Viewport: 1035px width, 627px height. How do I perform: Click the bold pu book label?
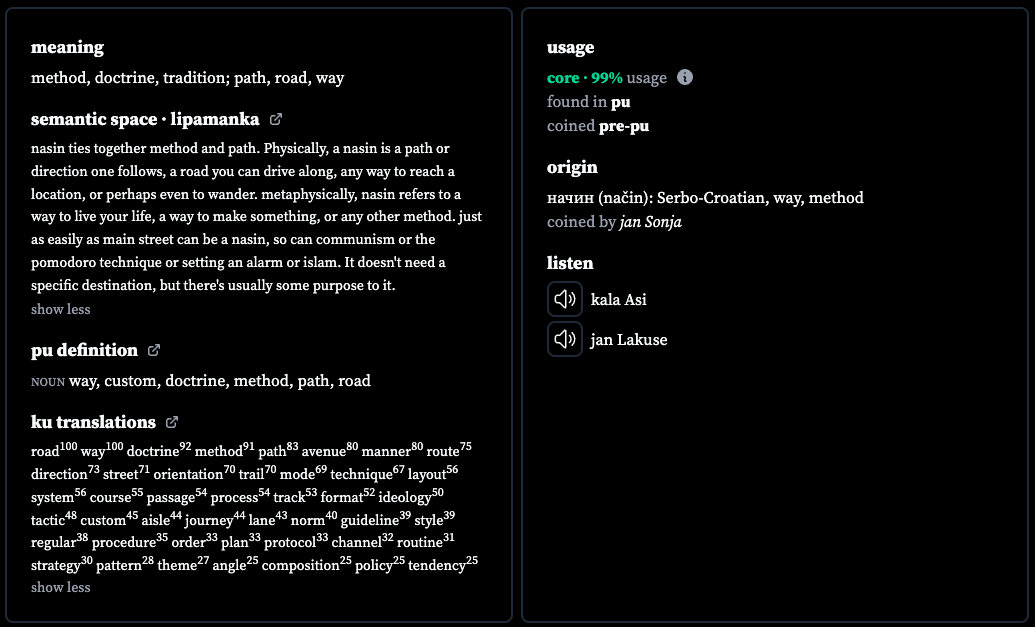[620, 102]
